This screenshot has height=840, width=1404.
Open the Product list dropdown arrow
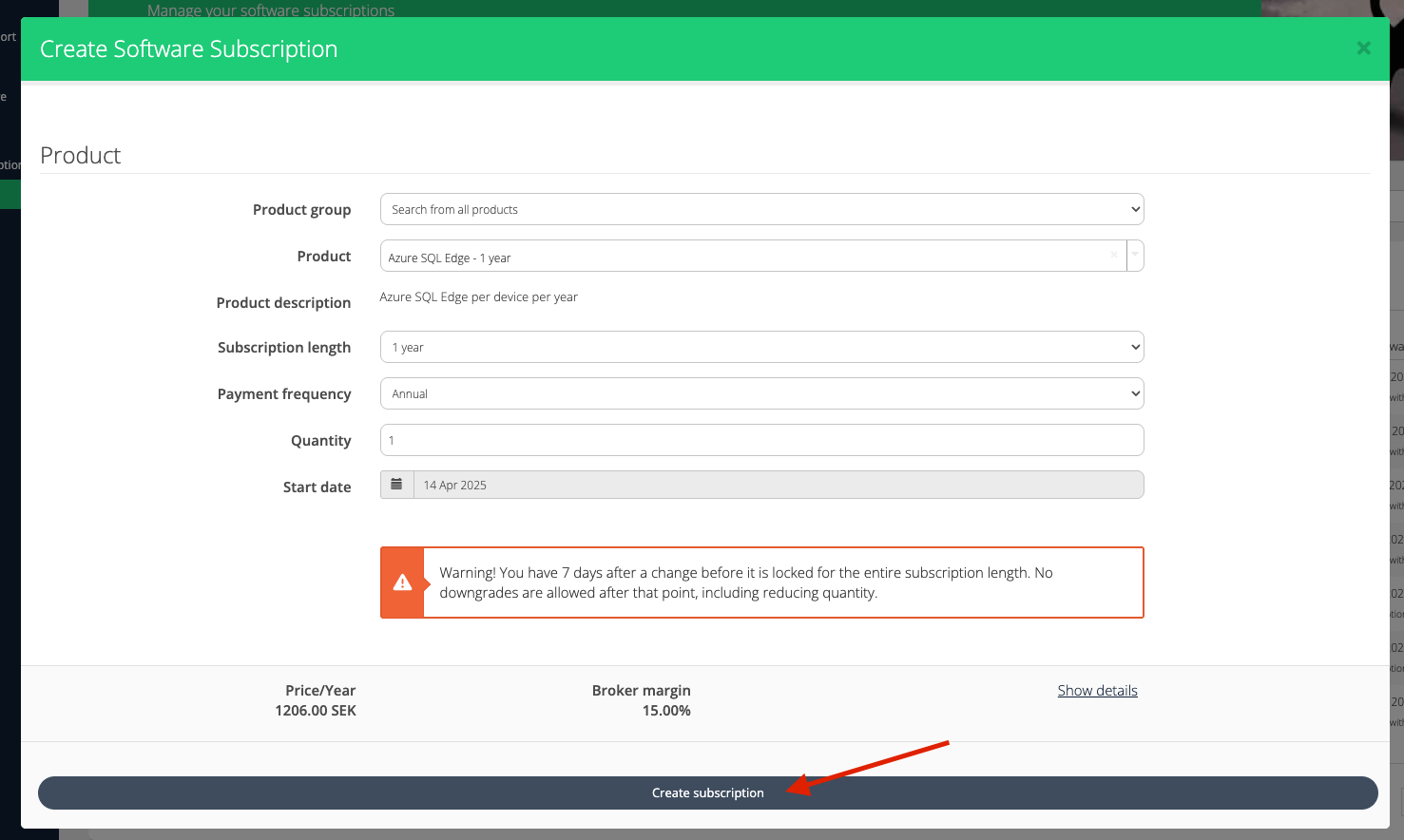click(x=1135, y=256)
